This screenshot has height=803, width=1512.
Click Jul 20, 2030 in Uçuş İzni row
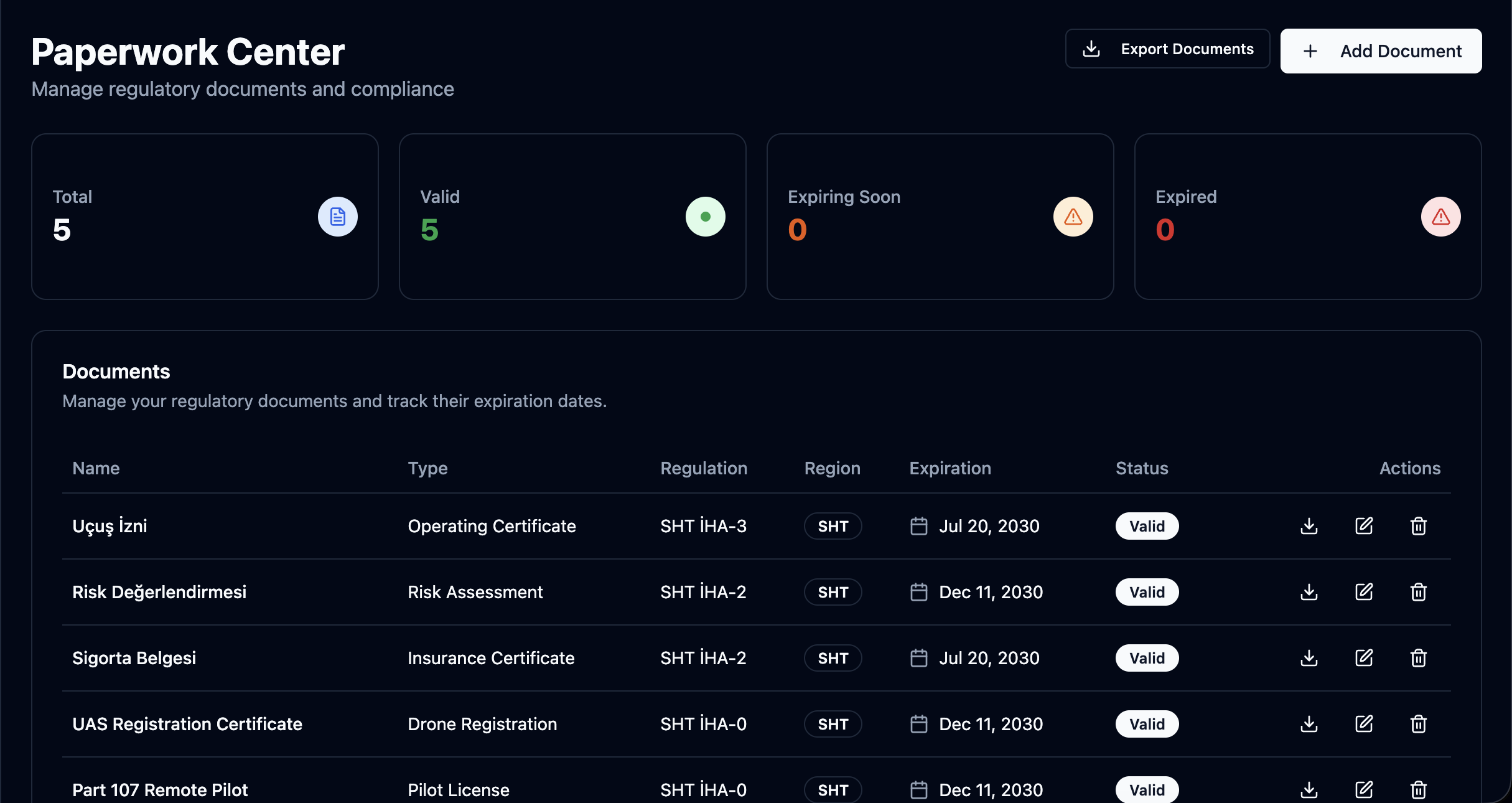click(989, 526)
